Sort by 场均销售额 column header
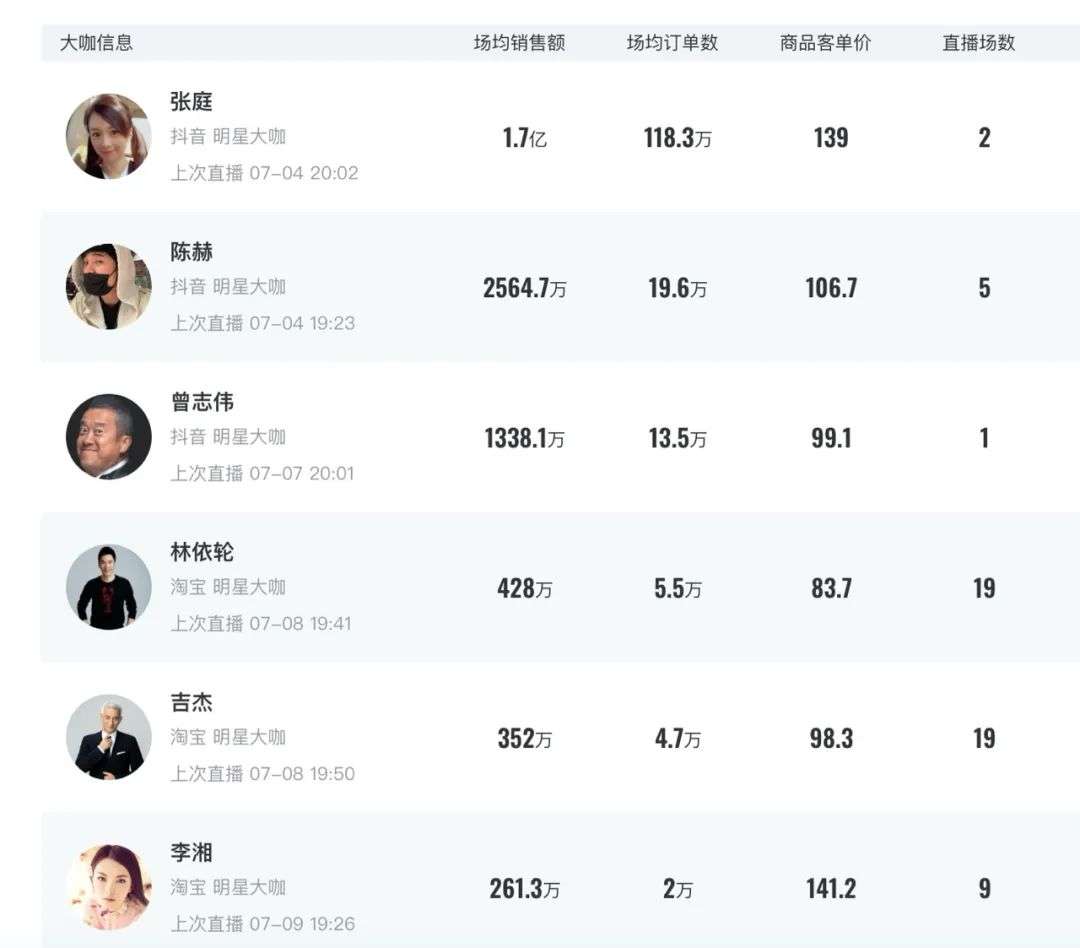This screenshot has height=948, width=1080. [519, 43]
